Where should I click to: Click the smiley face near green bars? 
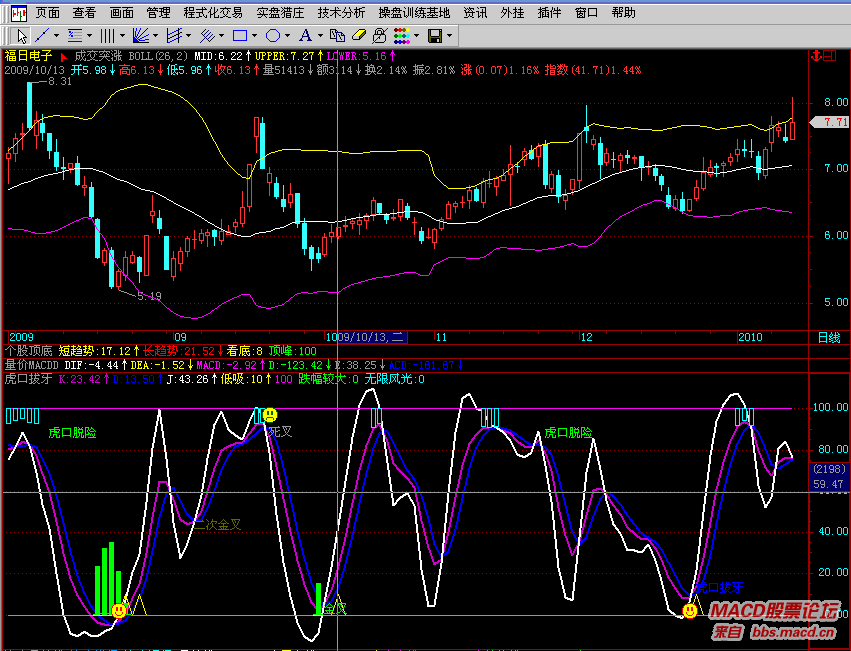[x=119, y=610]
